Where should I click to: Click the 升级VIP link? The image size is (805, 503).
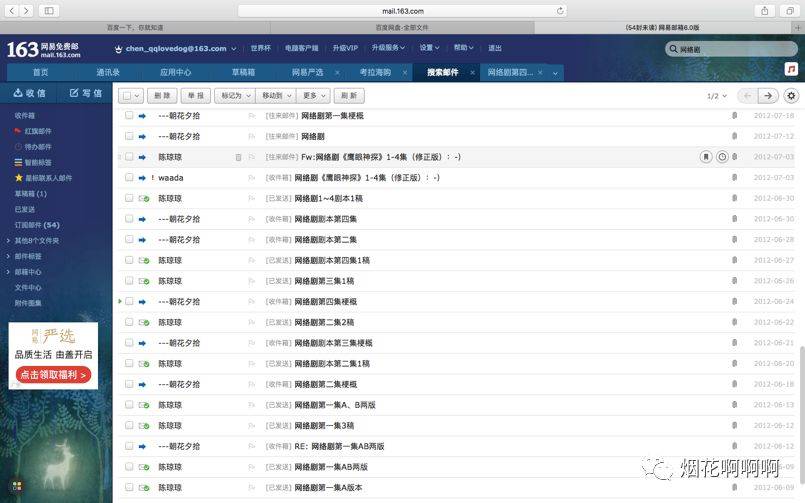(345, 48)
